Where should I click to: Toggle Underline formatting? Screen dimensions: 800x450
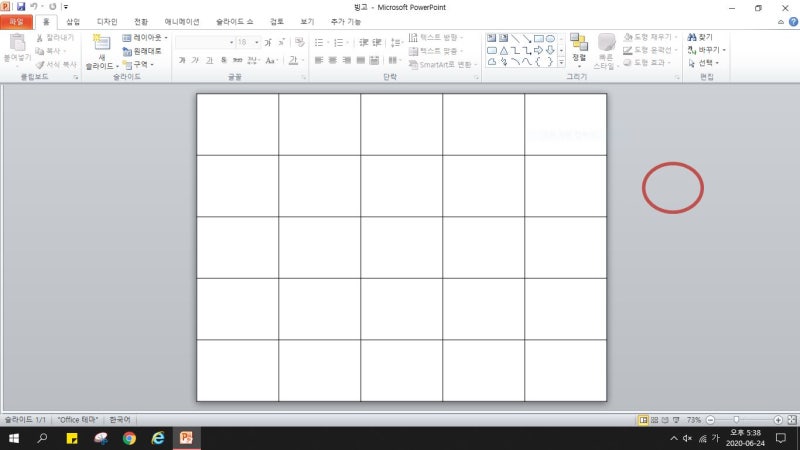tap(209, 60)
